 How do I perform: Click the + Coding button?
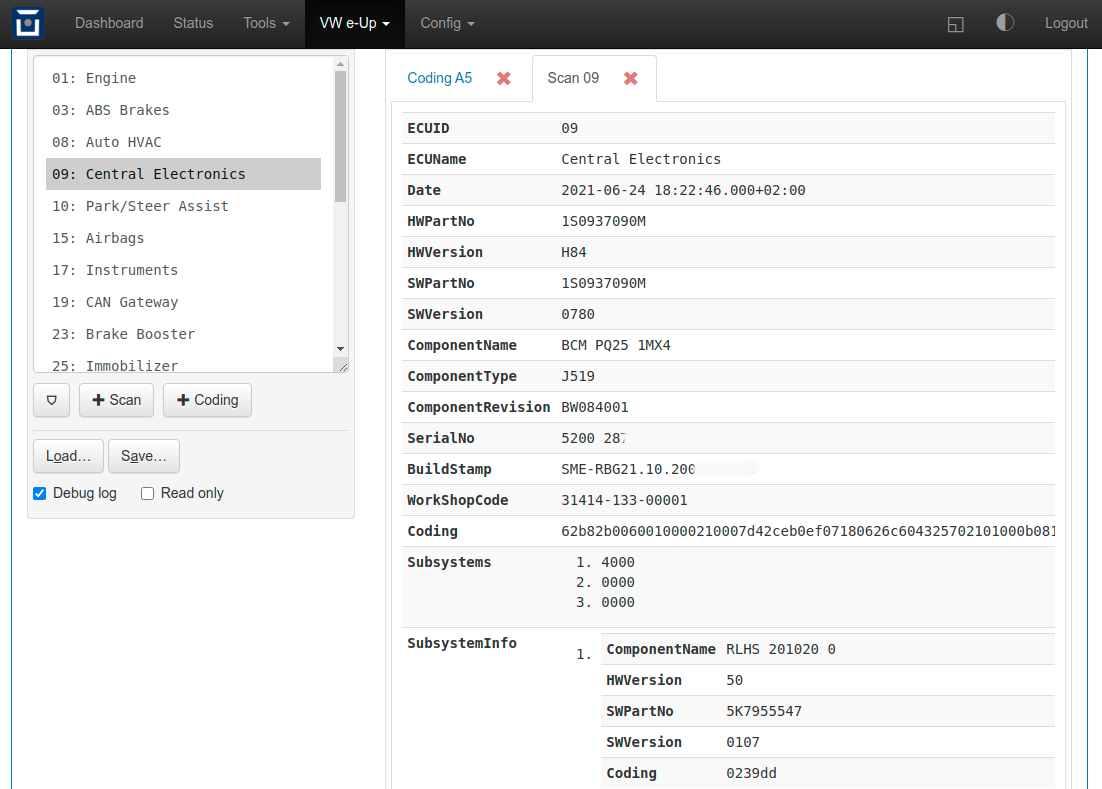coord(207,400)
